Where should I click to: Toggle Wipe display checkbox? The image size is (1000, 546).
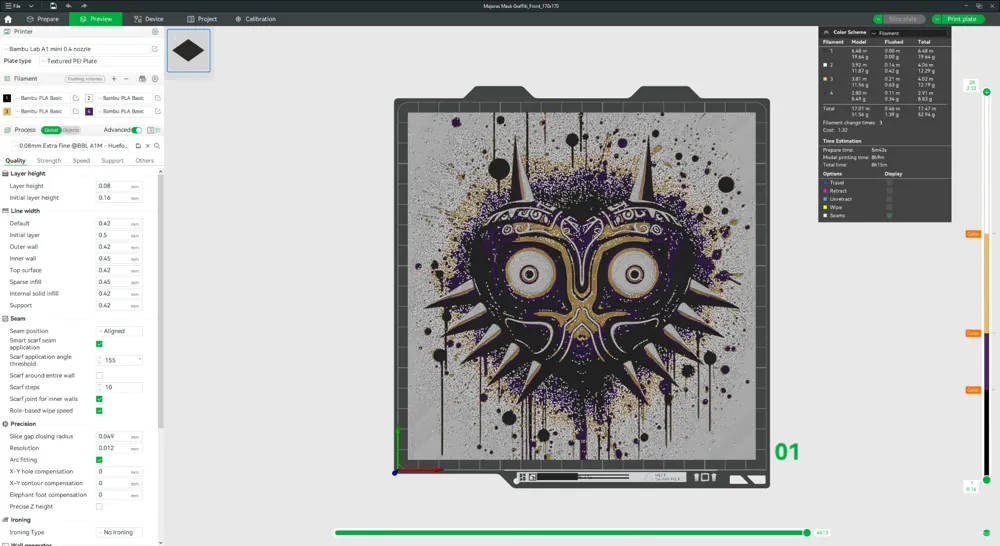(x=890, y=207)
